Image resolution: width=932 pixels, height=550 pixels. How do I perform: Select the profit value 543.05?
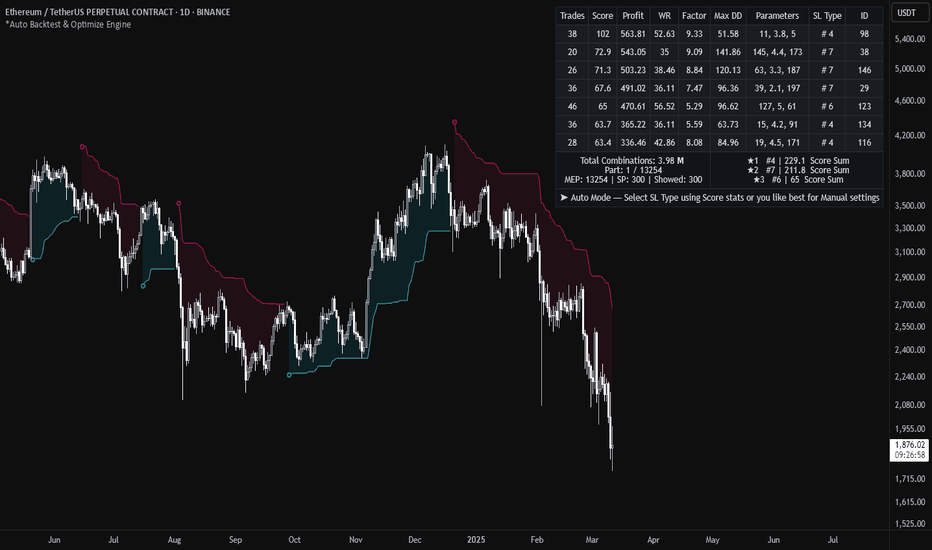coord(633,52)
